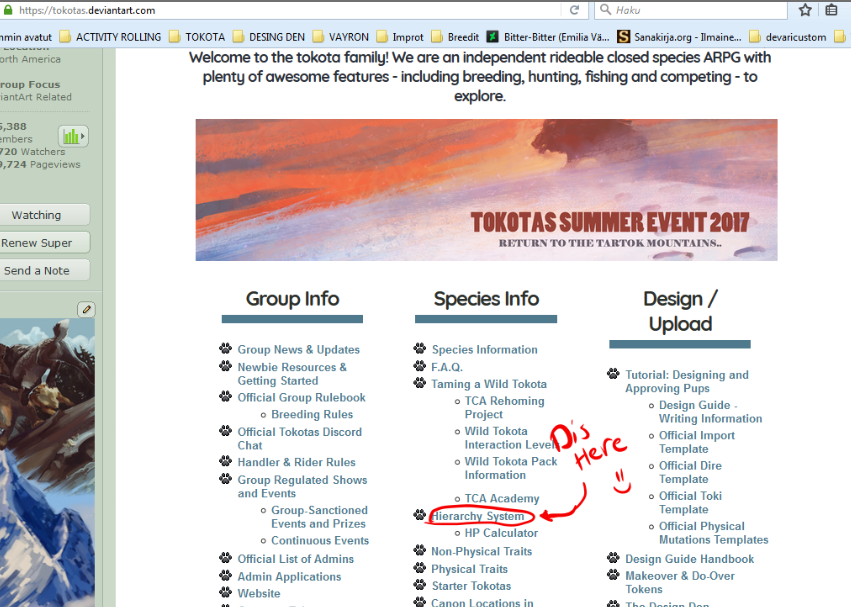Open Official Tokotas Discord Chat link
Viewport: 851px width, 607px height.
pos(300,438)
